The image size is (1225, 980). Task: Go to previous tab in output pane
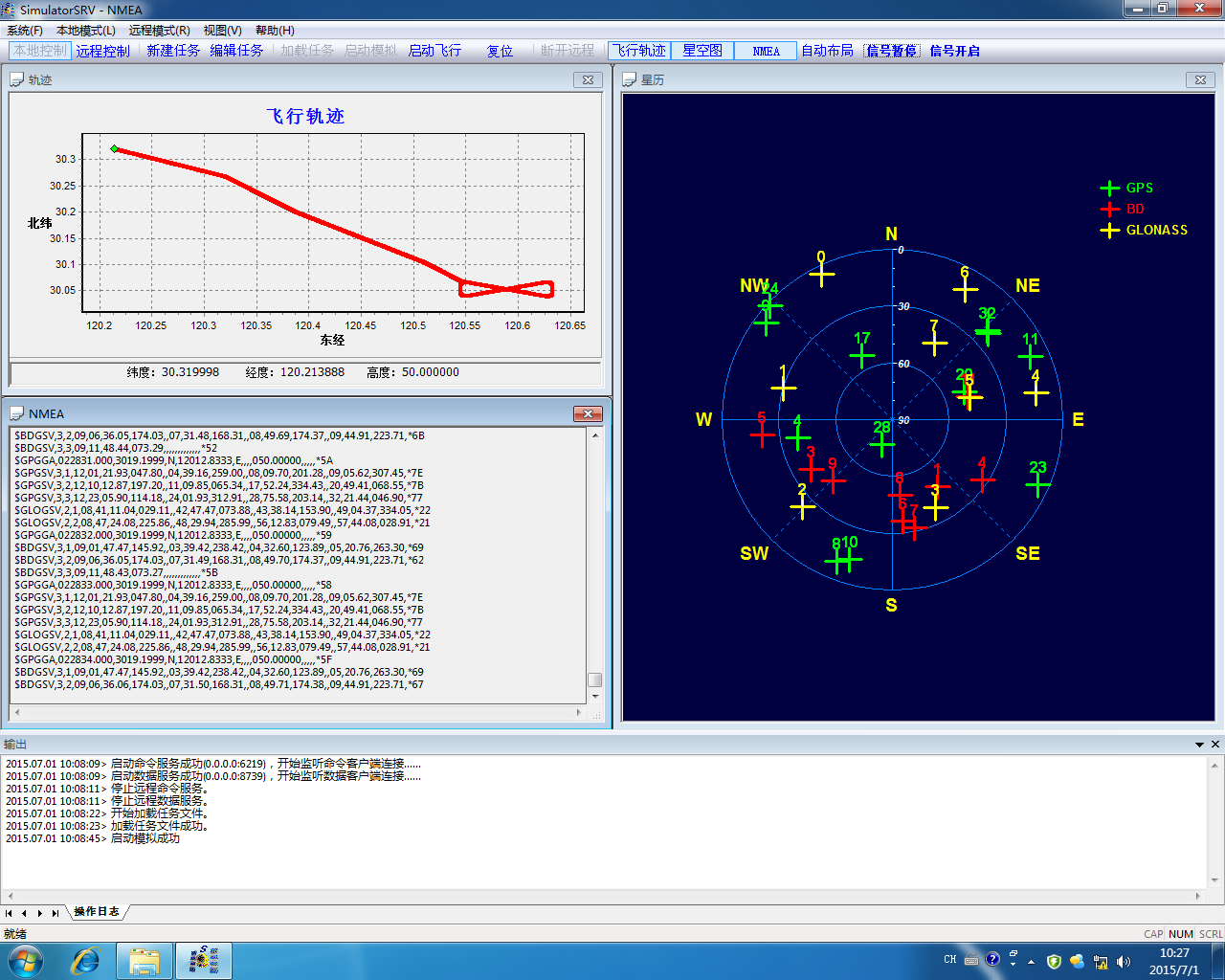click(25, 913)
